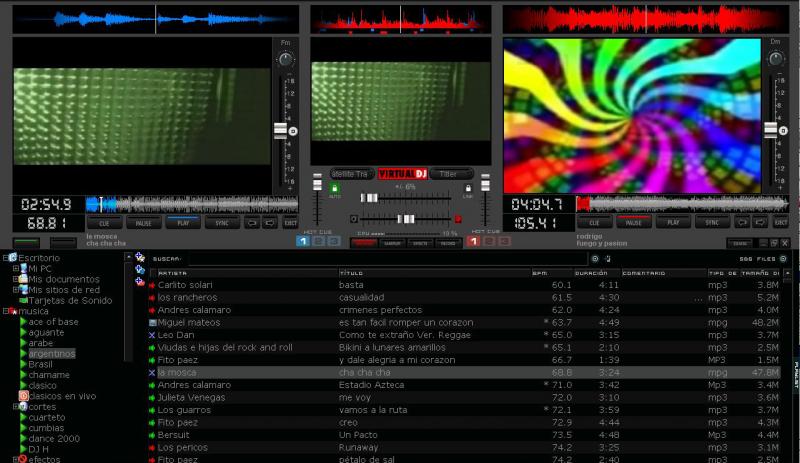Click the right deck song position waveform

pyautogui.click(x=682, y=204)
